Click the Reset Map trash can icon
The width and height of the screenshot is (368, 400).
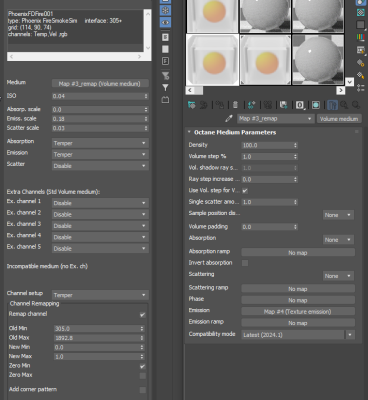[235, 105]
